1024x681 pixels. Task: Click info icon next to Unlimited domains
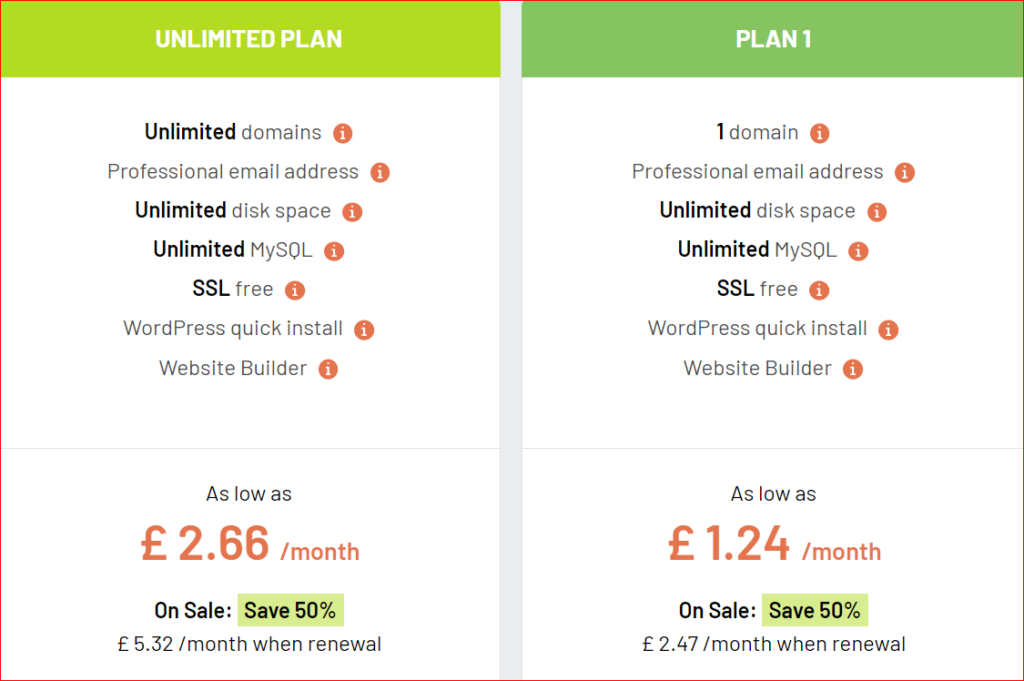tap(343, 133)
